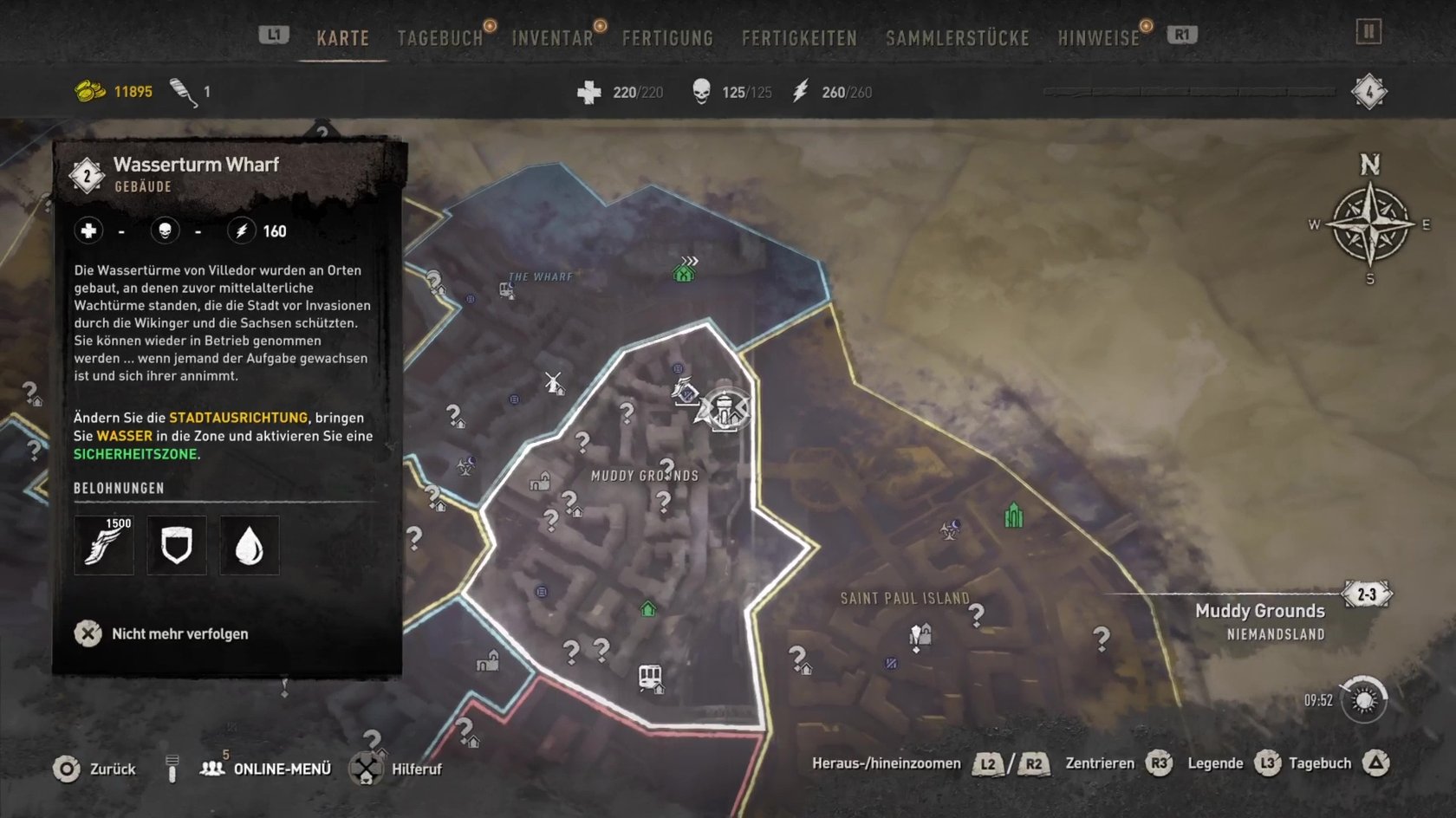Select the shield reward icon
This screenshot has width=1456, height=818.
coord(177,546)
